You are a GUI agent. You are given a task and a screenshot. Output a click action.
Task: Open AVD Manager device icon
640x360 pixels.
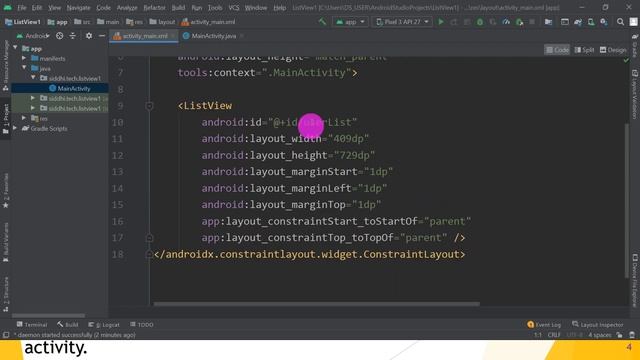pos(591,22)
